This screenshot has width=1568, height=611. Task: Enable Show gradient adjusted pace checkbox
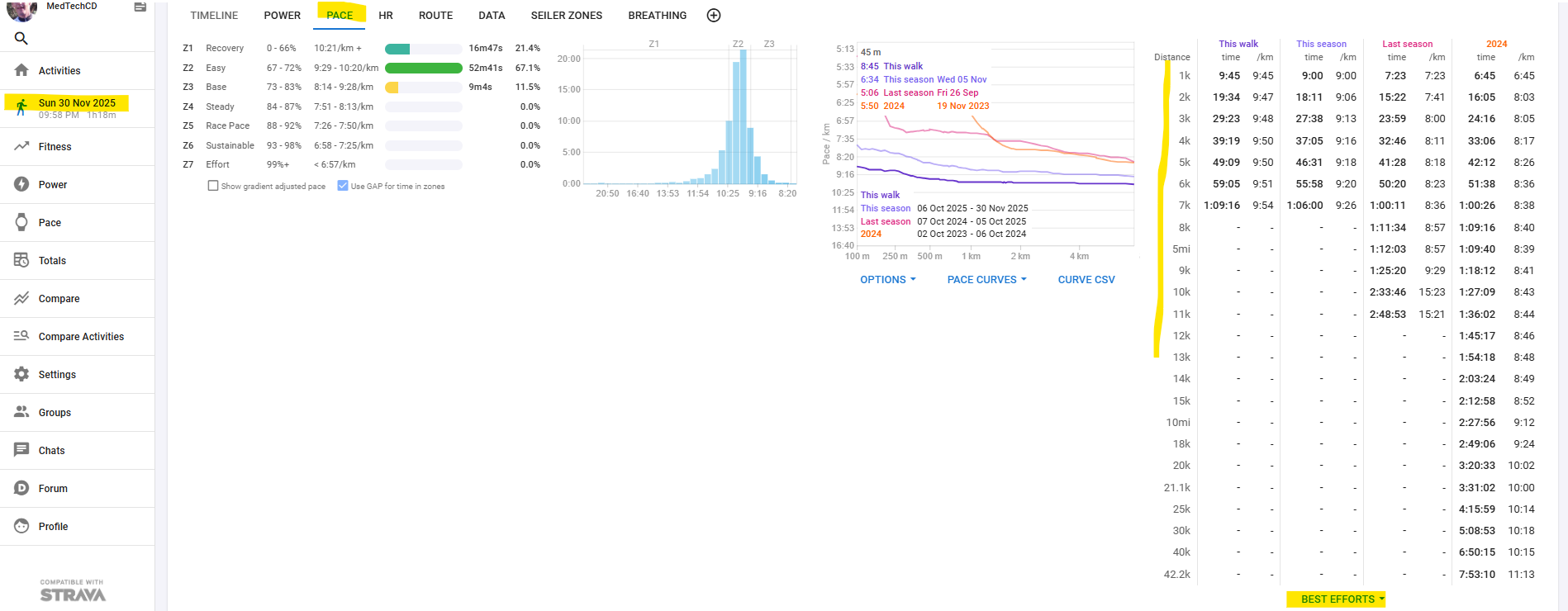[213, 186]
